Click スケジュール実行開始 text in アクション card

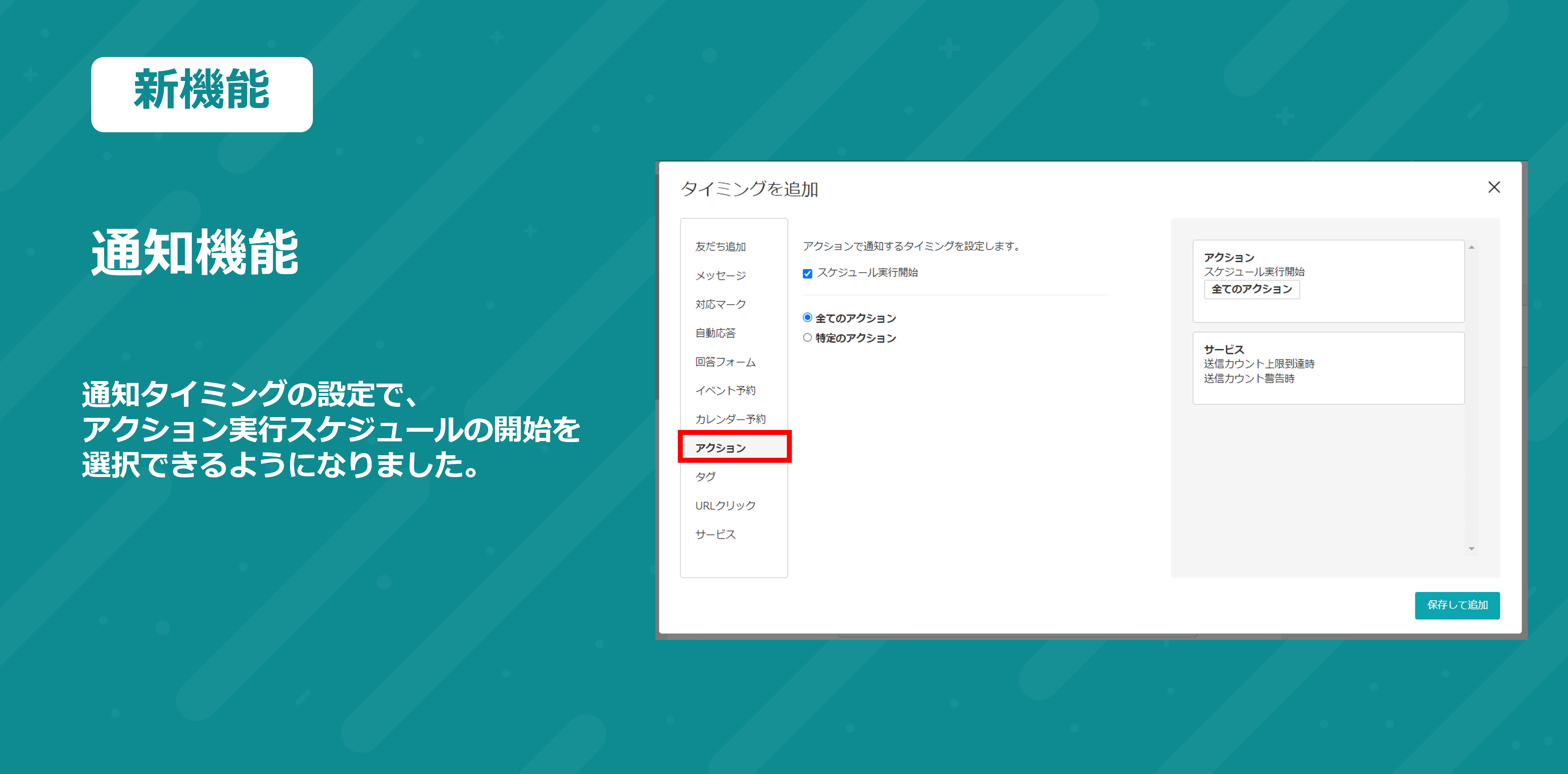pyautogui.click(x=1254, y=272)
